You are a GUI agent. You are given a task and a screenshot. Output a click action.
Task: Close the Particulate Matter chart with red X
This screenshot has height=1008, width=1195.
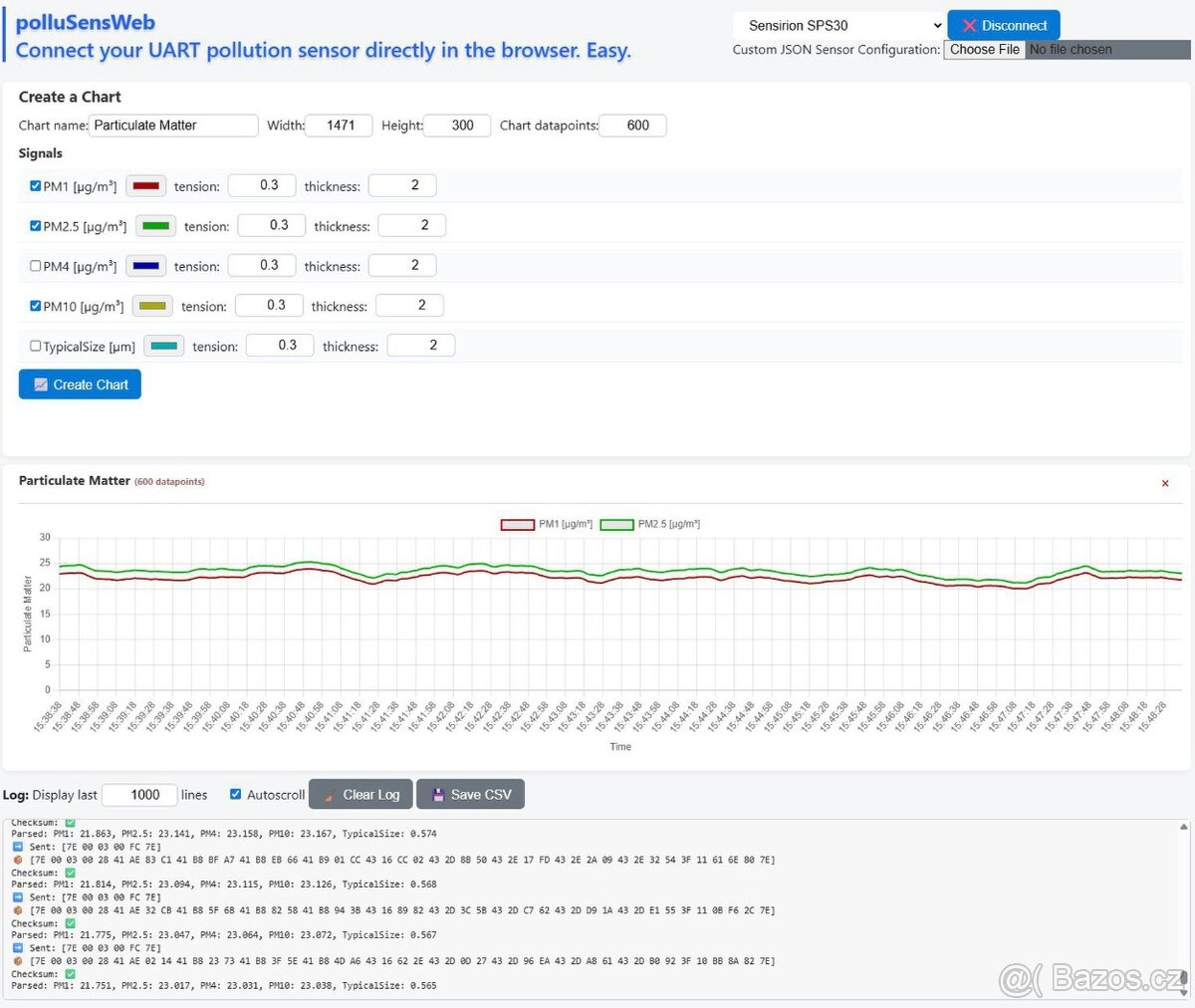click(1165, 484)
